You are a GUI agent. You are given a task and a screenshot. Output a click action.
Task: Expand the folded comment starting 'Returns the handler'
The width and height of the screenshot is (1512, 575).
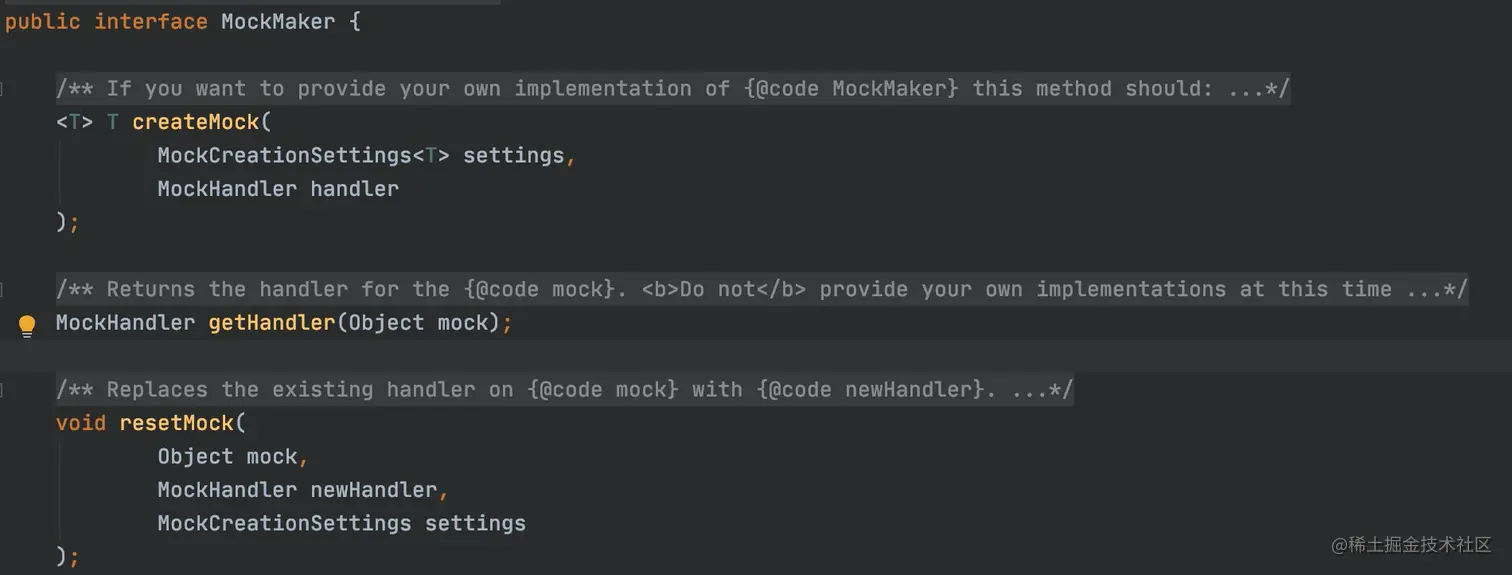762,290
